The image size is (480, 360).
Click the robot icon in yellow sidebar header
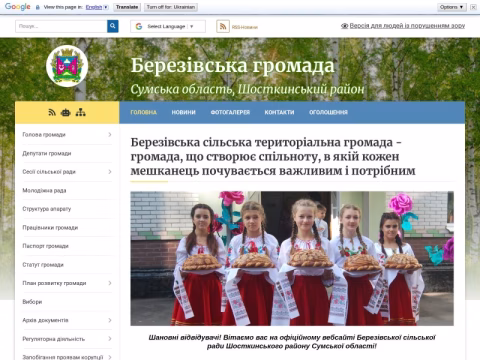pos(66,113)
